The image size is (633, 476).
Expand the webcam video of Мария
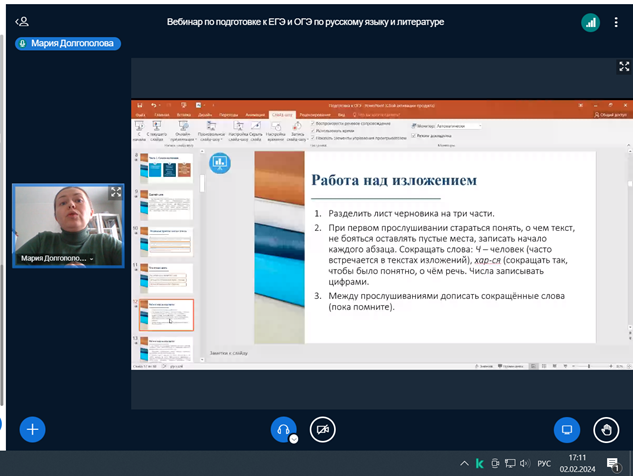tap(116, 192)
